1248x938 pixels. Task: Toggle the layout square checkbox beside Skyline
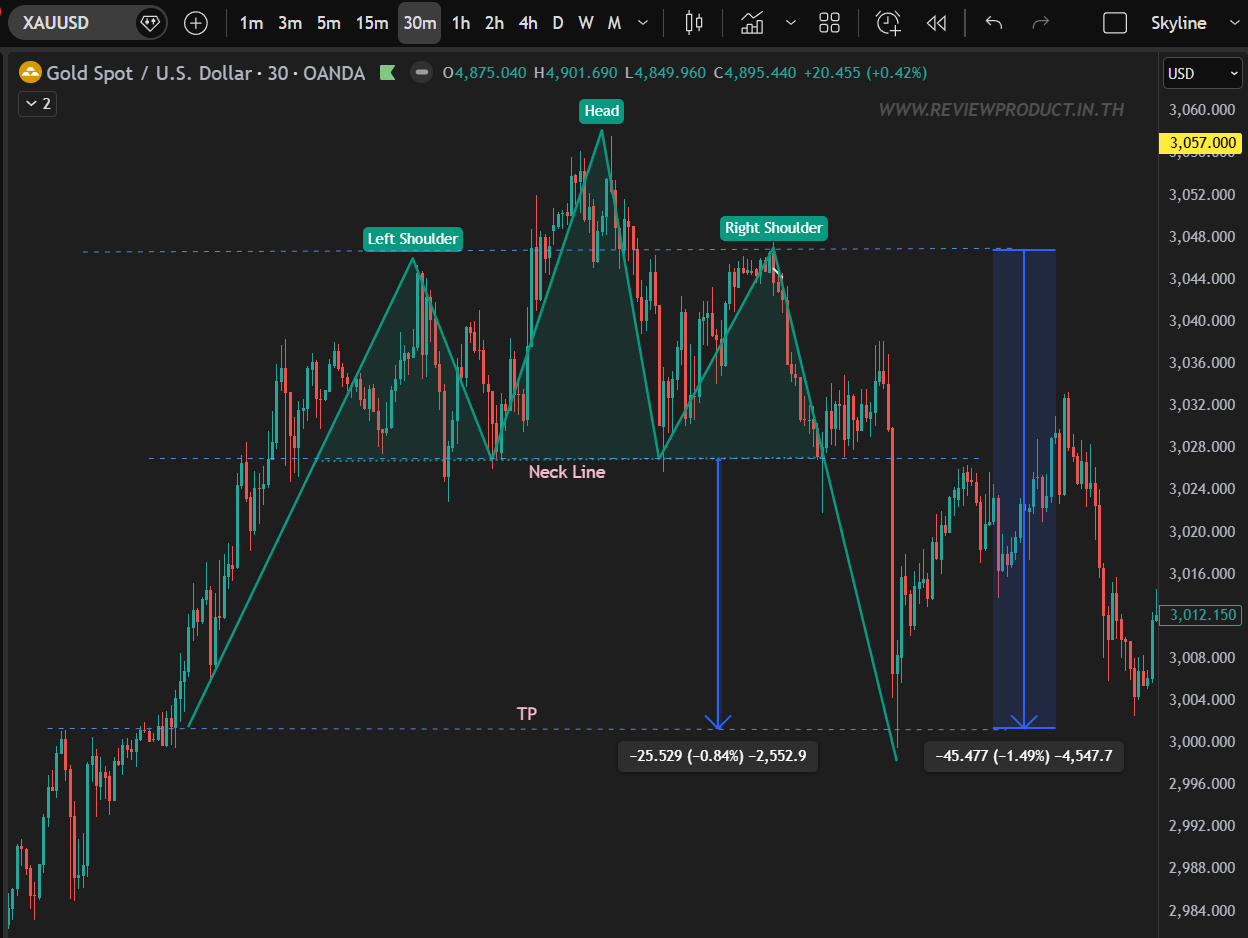(x=1114, y=23)
